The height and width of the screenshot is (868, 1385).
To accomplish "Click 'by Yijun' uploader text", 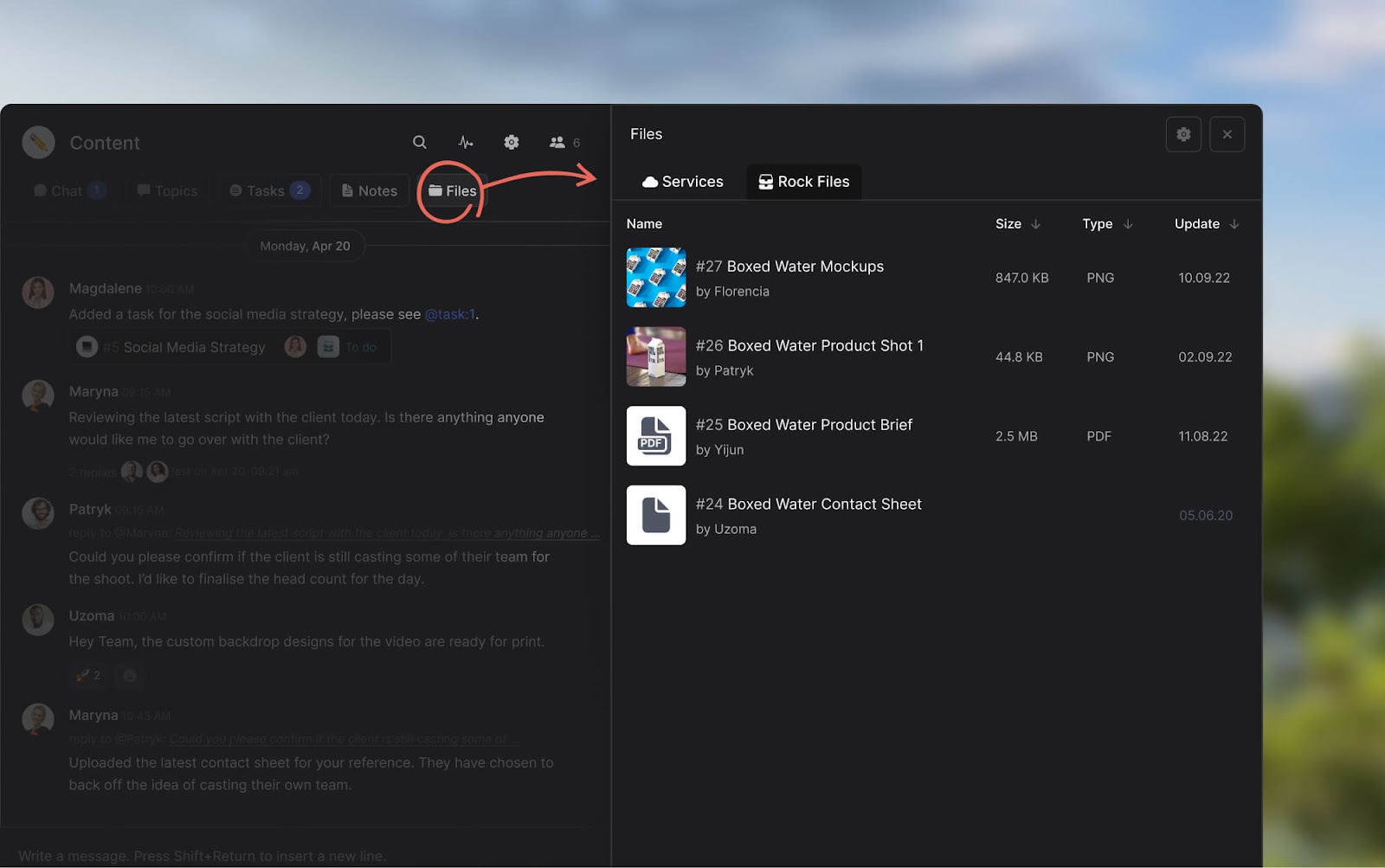I will coord(719,450).
